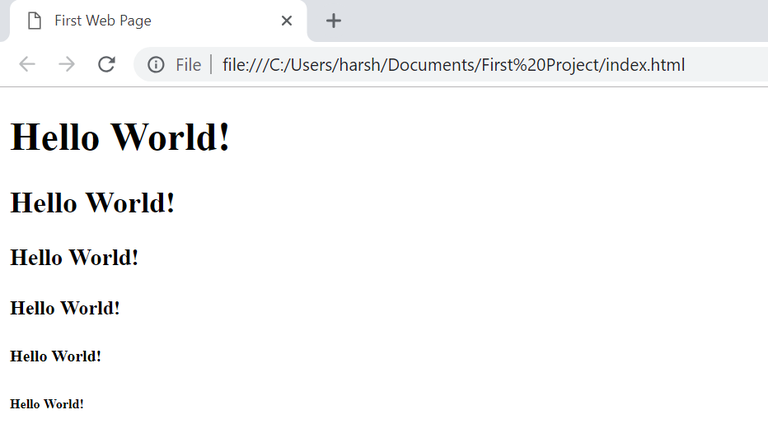The image size is (768, 447).
Task: Open a new tab with plus button
Action: (334, 21)
